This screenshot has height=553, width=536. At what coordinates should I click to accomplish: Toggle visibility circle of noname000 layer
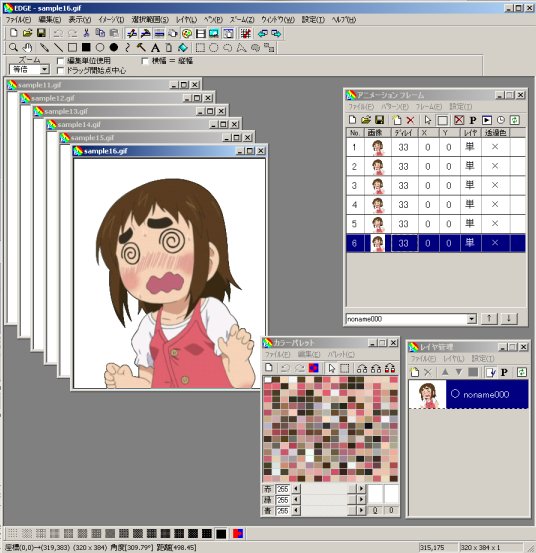455,394
